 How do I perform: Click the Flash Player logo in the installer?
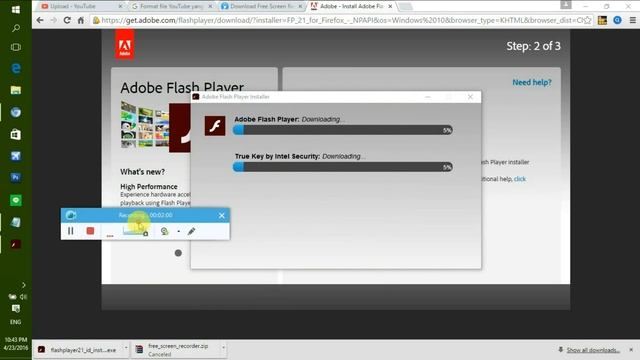point(215,126)
